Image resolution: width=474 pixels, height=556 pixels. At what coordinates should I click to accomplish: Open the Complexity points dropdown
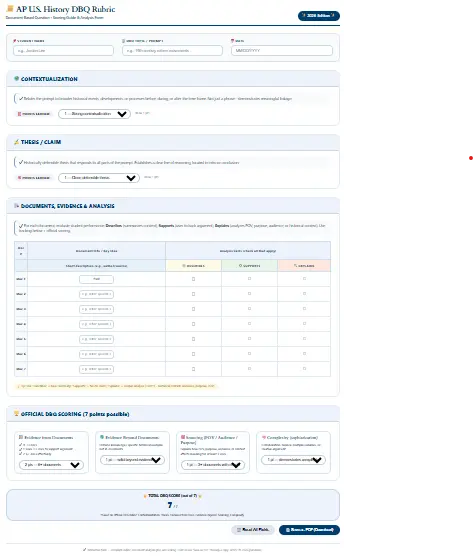tap(294, 460)
